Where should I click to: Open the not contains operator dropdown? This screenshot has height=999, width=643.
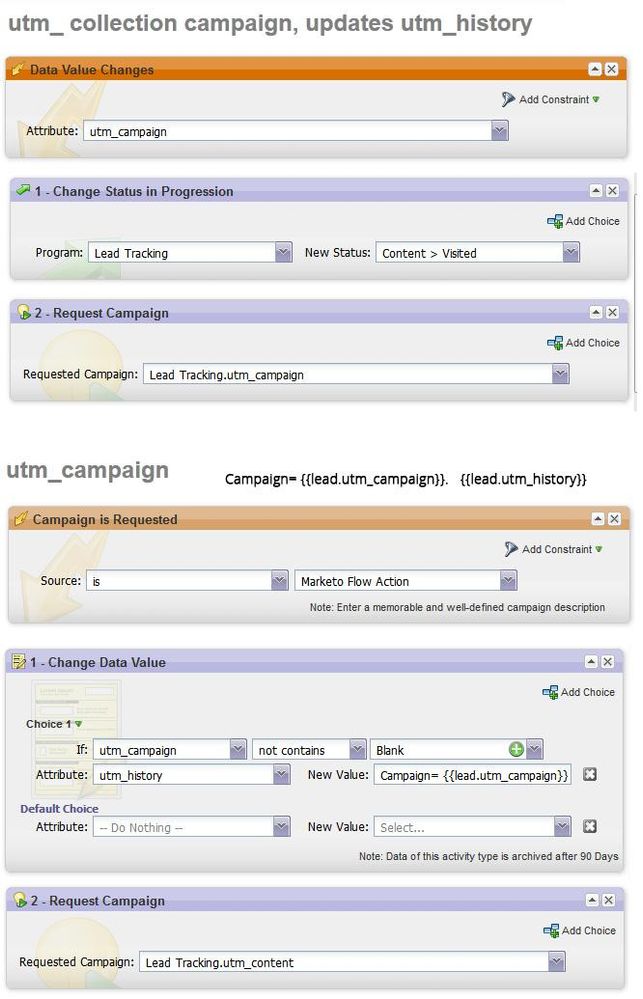click(x=358, y=750)
